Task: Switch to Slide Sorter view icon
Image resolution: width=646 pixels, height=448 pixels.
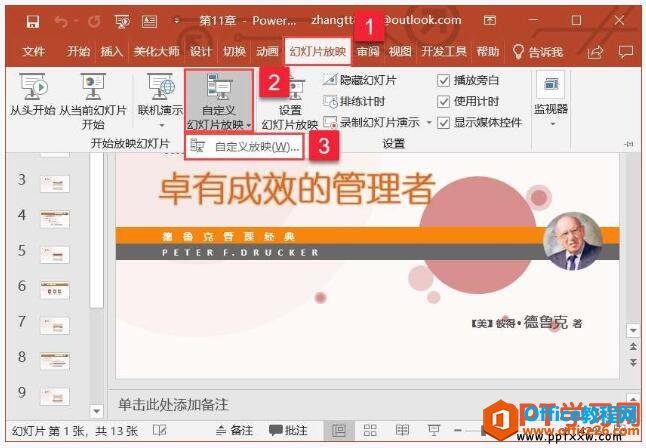Action: [x=370, y=431]
